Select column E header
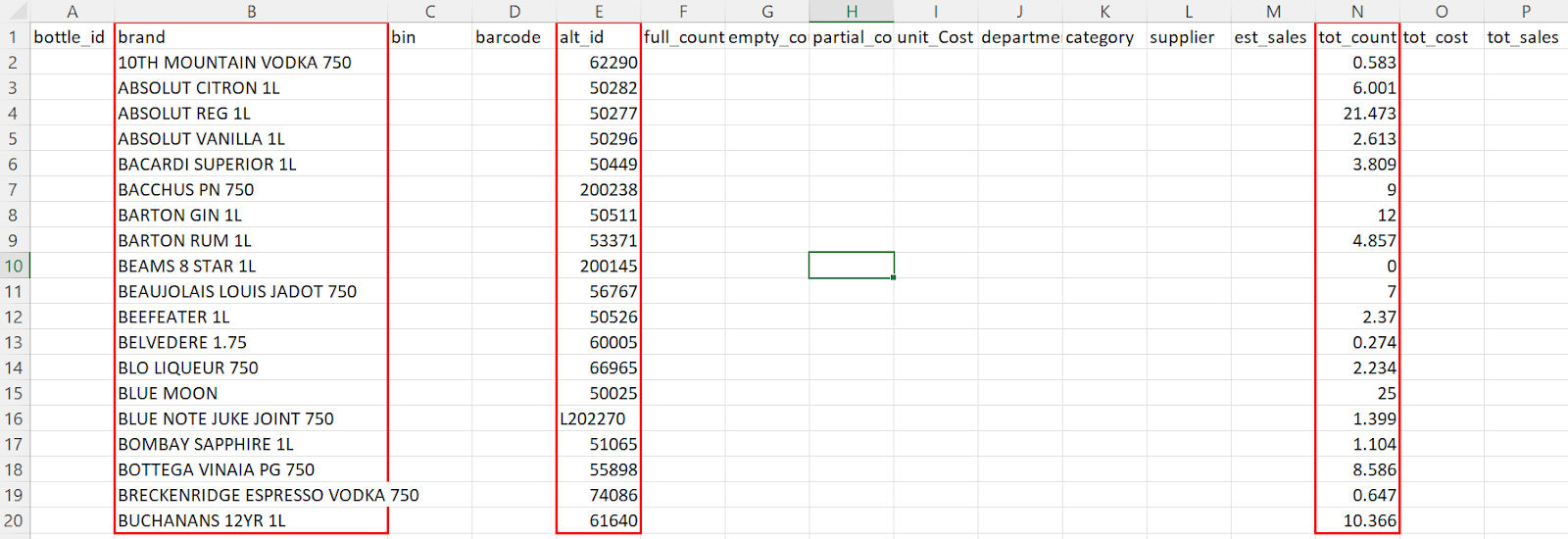1568x539 pixels. point(599,12)
